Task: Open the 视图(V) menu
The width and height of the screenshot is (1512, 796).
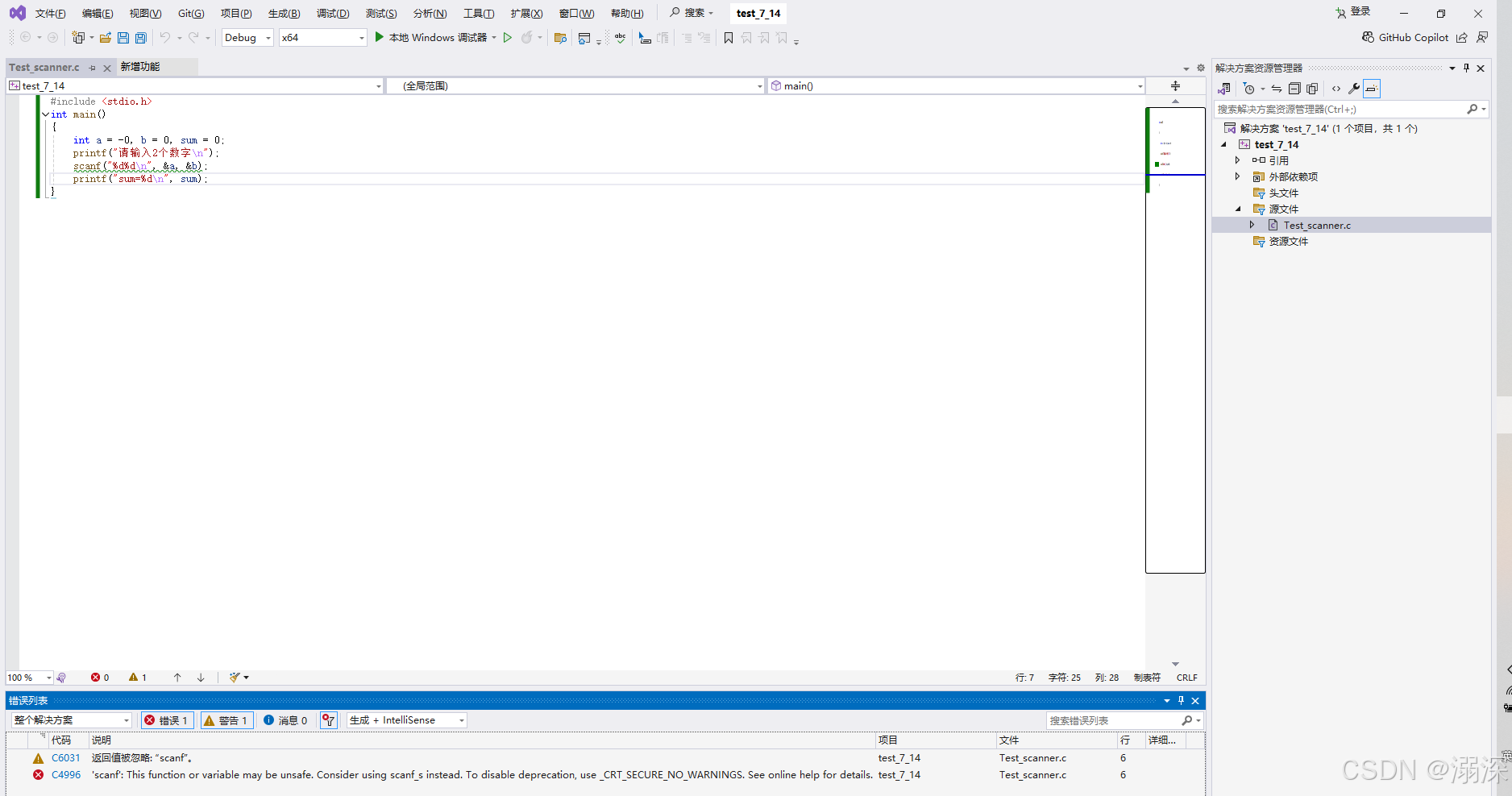Action: tap(145, 14)
